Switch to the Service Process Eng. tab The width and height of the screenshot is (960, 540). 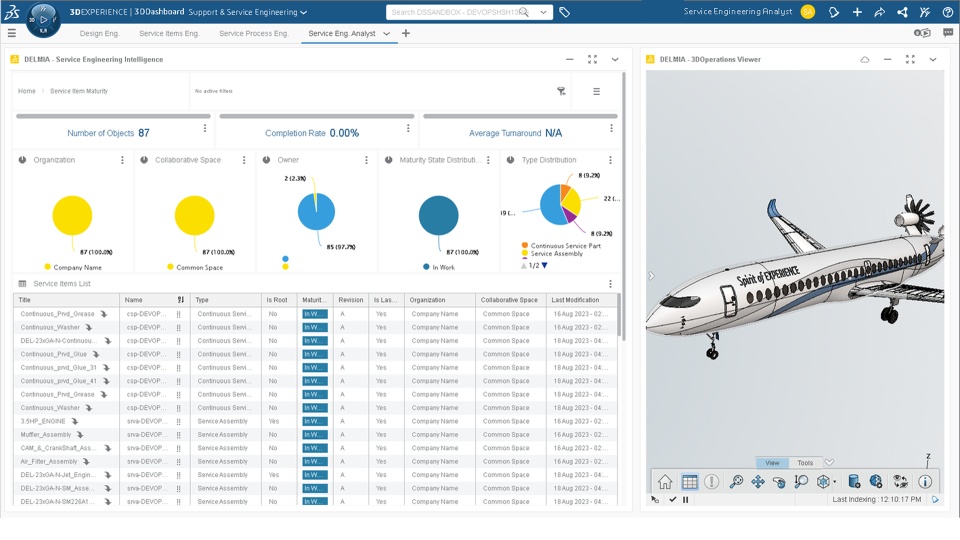point(254,34)
